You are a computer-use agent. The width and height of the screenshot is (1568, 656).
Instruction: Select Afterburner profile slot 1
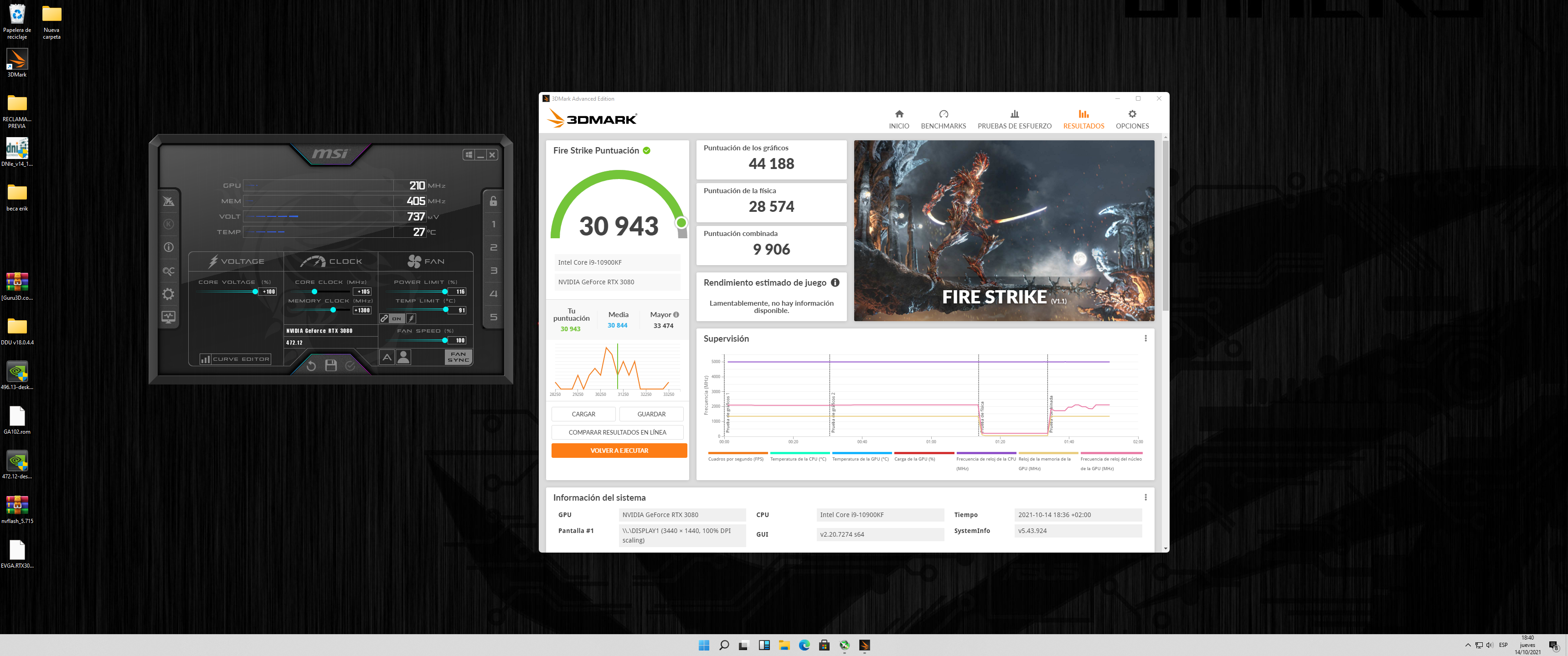[494, 224]
